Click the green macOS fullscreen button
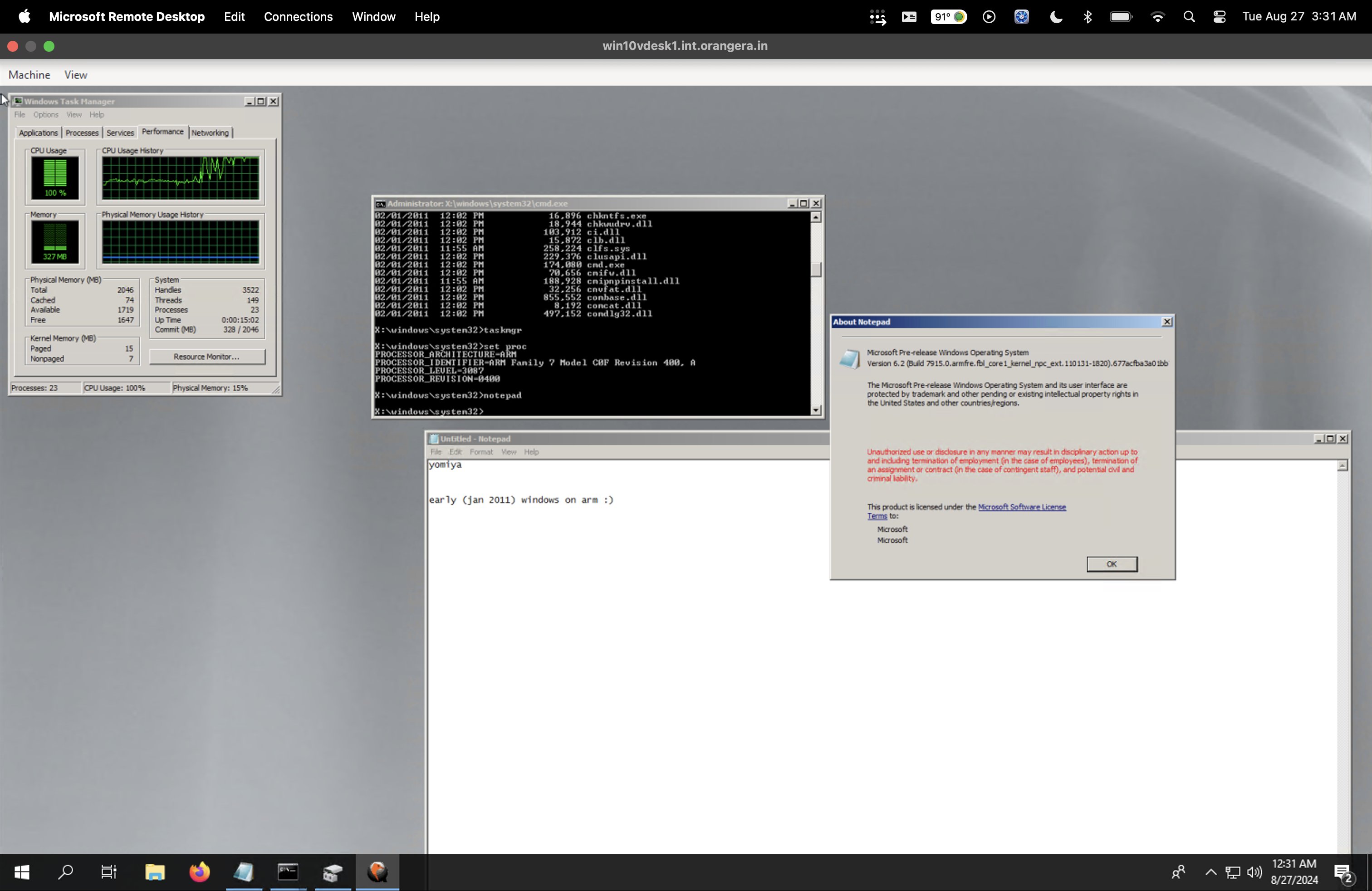The image size is (1372, 891). coord(49,46)
